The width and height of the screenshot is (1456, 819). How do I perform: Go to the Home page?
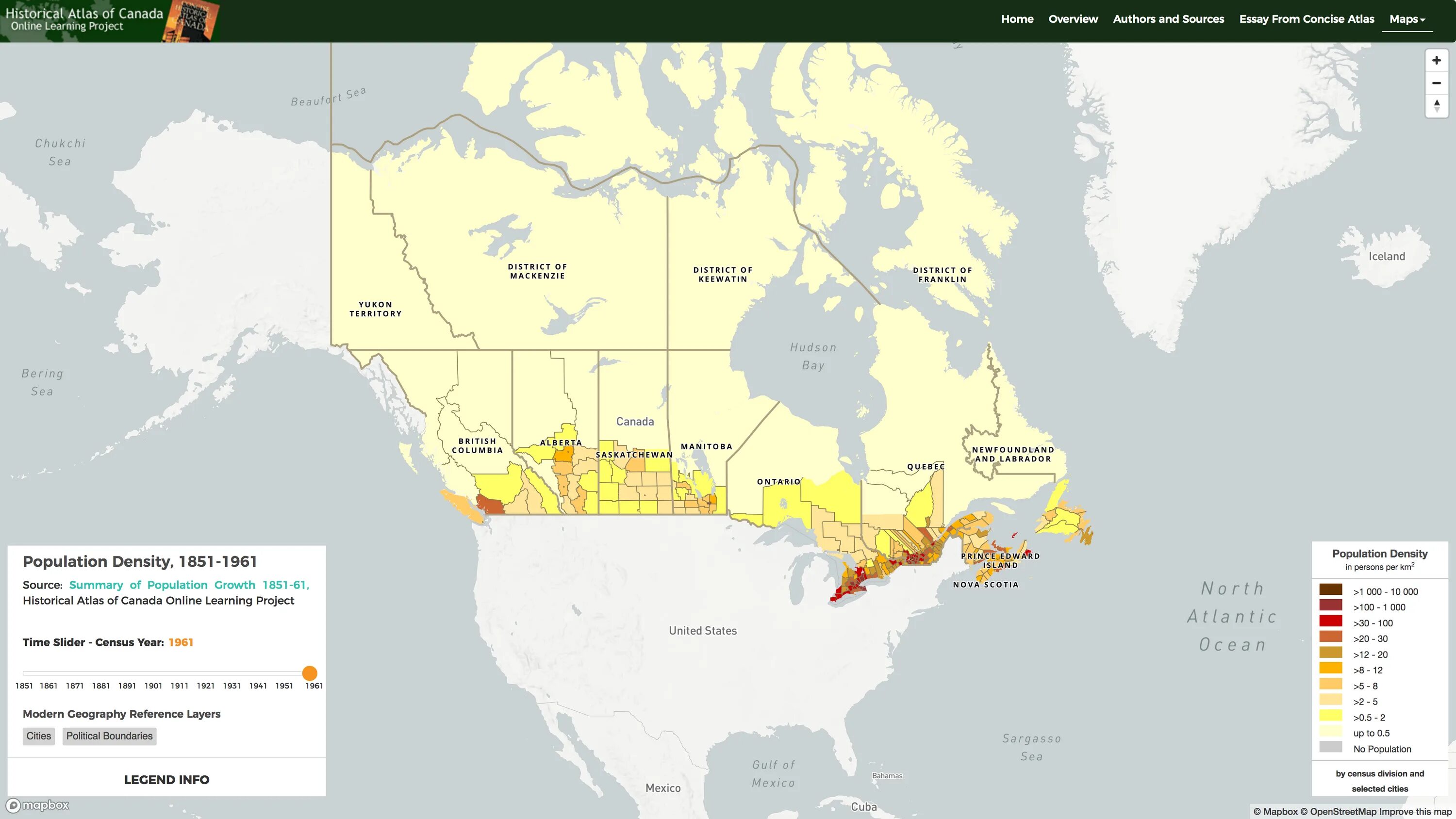(x=1017, y=19)
